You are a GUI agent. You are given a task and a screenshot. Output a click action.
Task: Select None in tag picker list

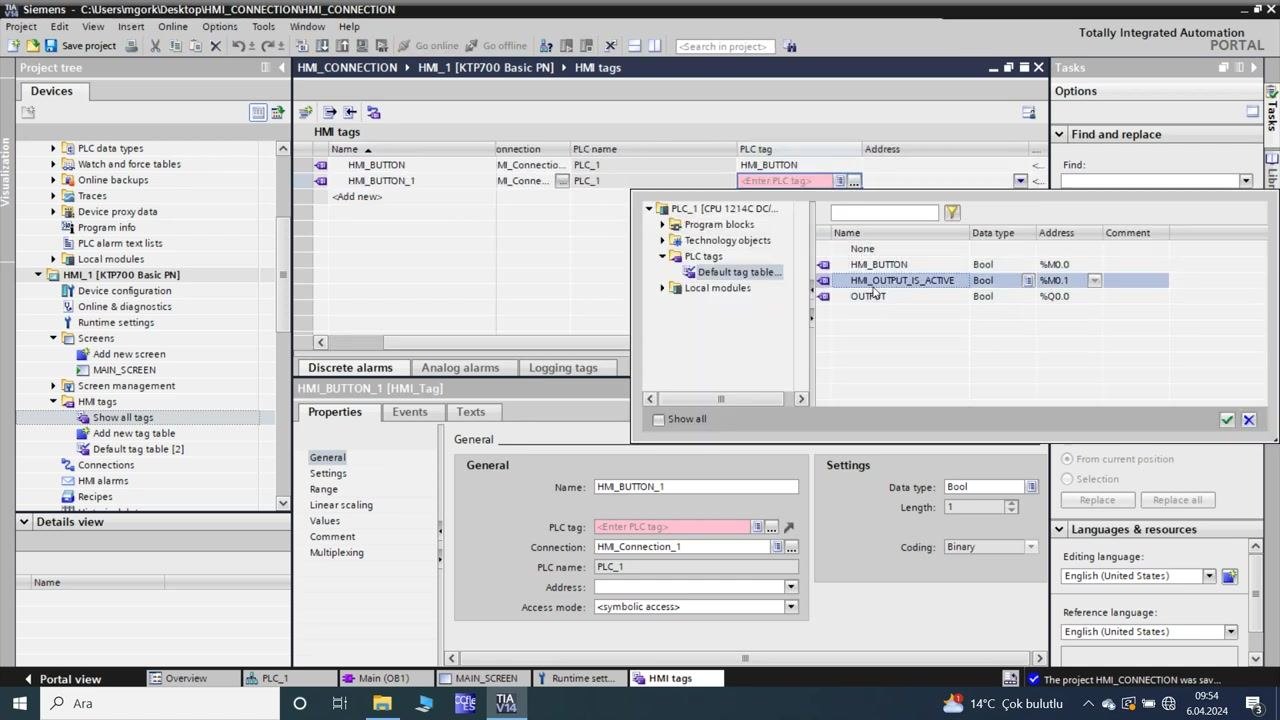coord(862,249)
